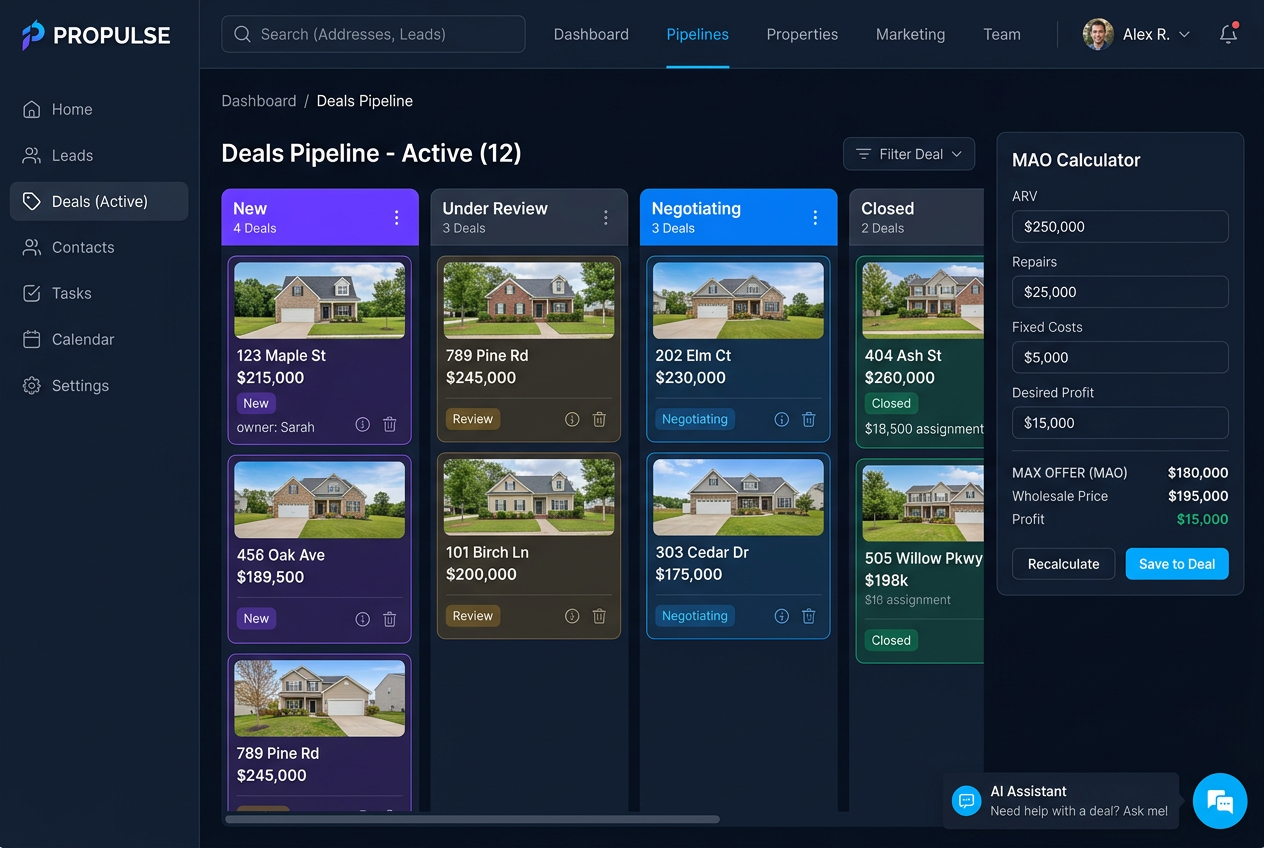This screenshot has width=1264, height=848.
Task: Click Alex R. profile avatar
Action: coord(1098,34)
